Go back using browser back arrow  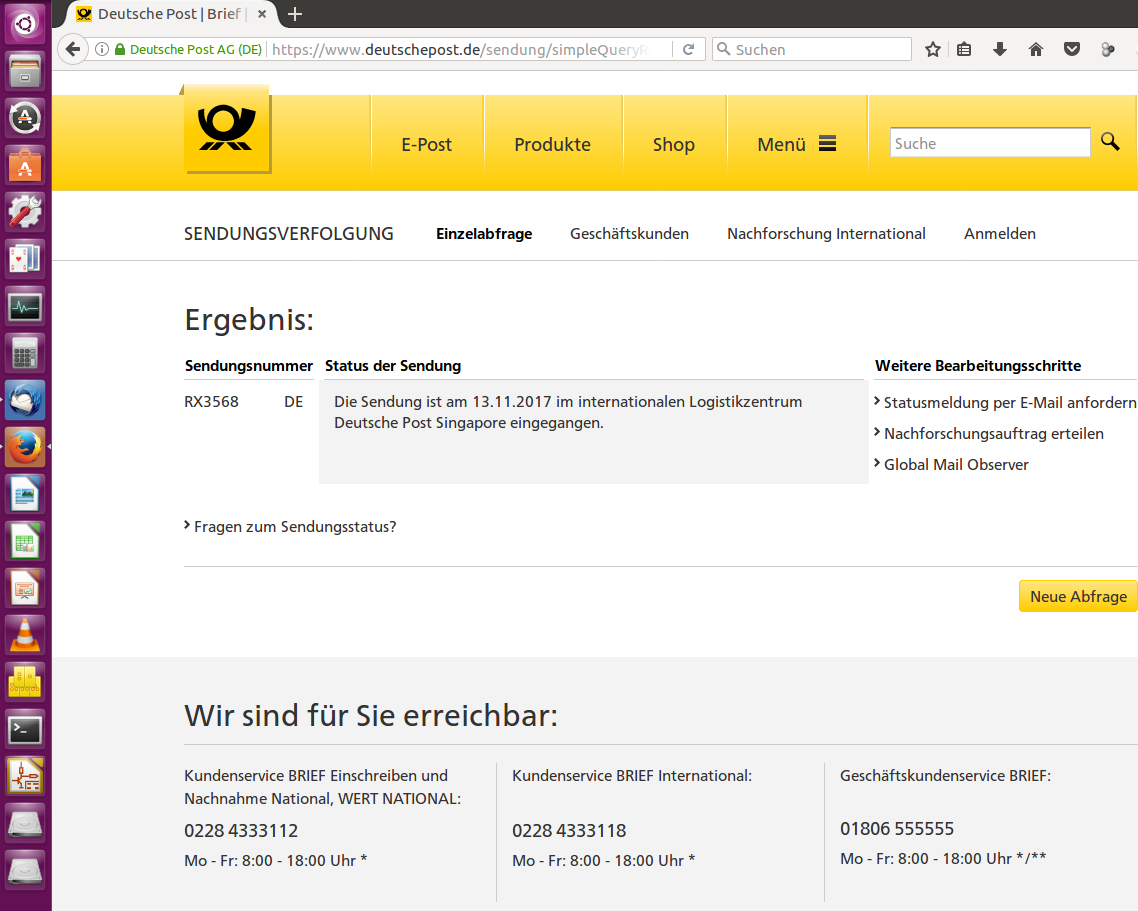(73, 49)
